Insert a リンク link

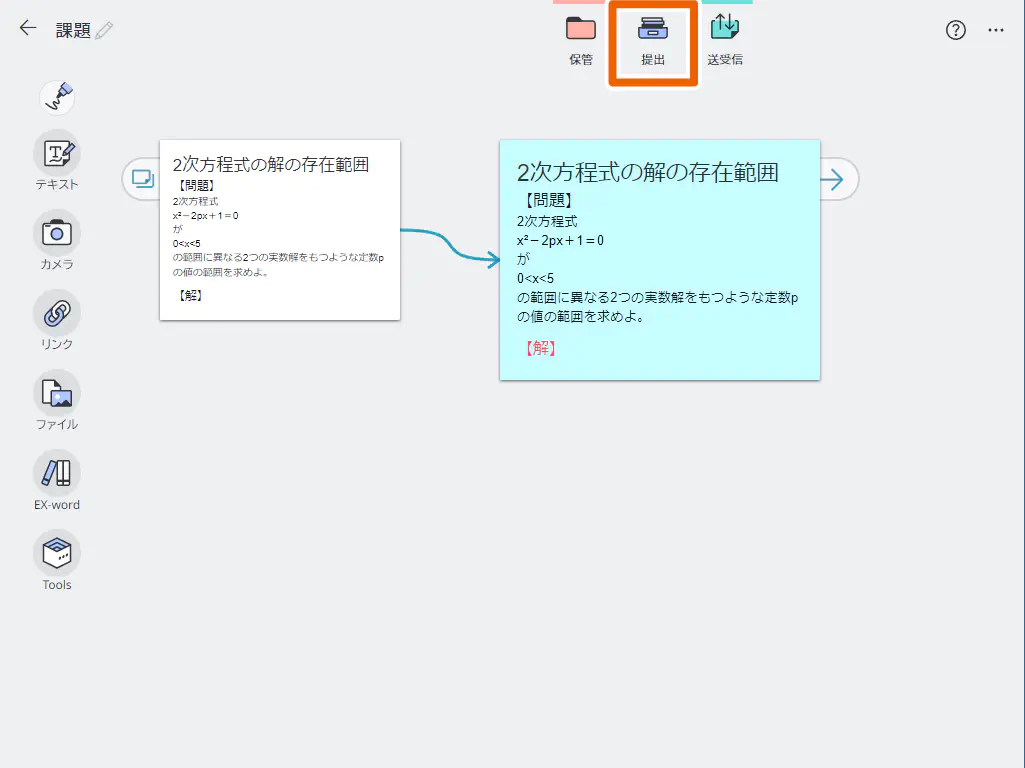pos(57,313)
